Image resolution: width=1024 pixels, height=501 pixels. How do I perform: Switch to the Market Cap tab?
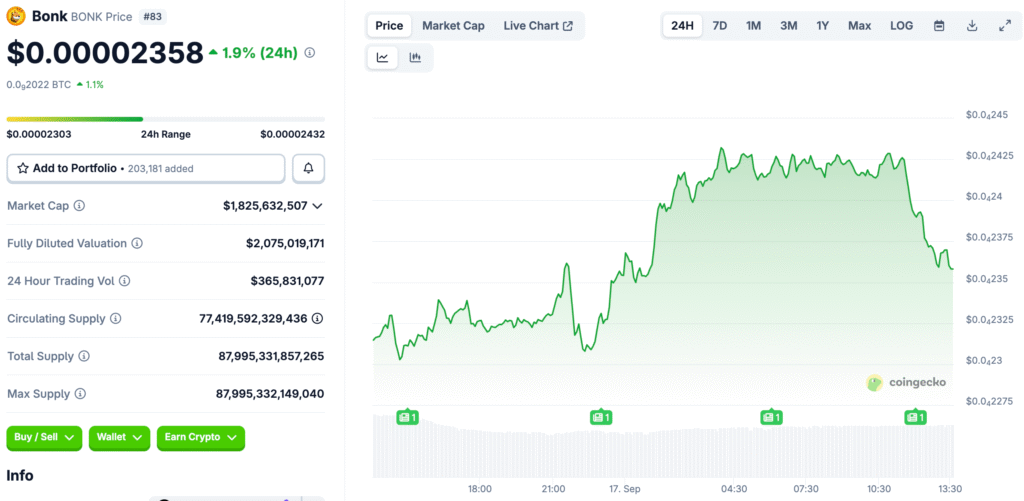(453, 25)
